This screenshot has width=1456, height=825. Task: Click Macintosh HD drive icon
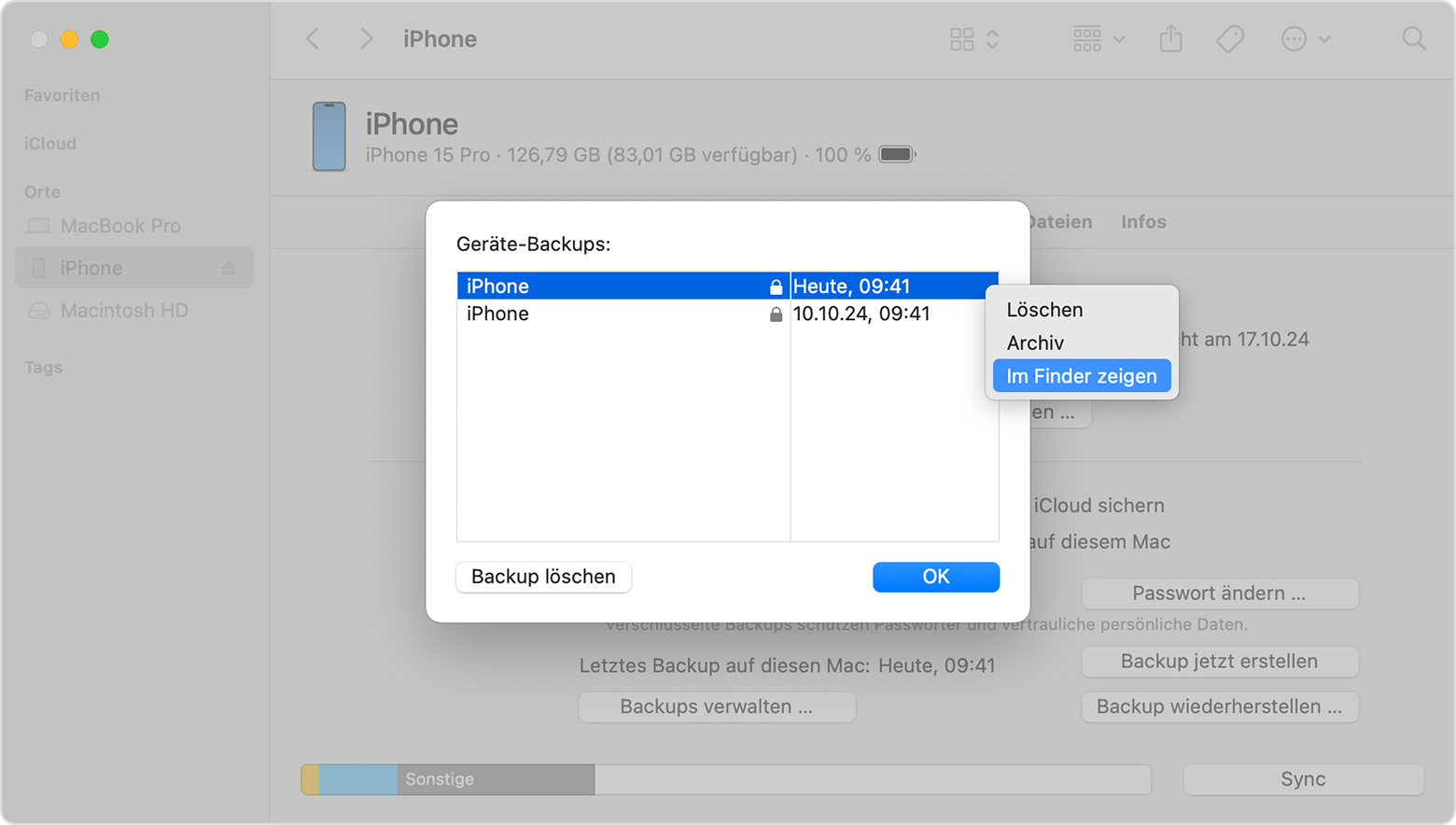tap(39, 311)
